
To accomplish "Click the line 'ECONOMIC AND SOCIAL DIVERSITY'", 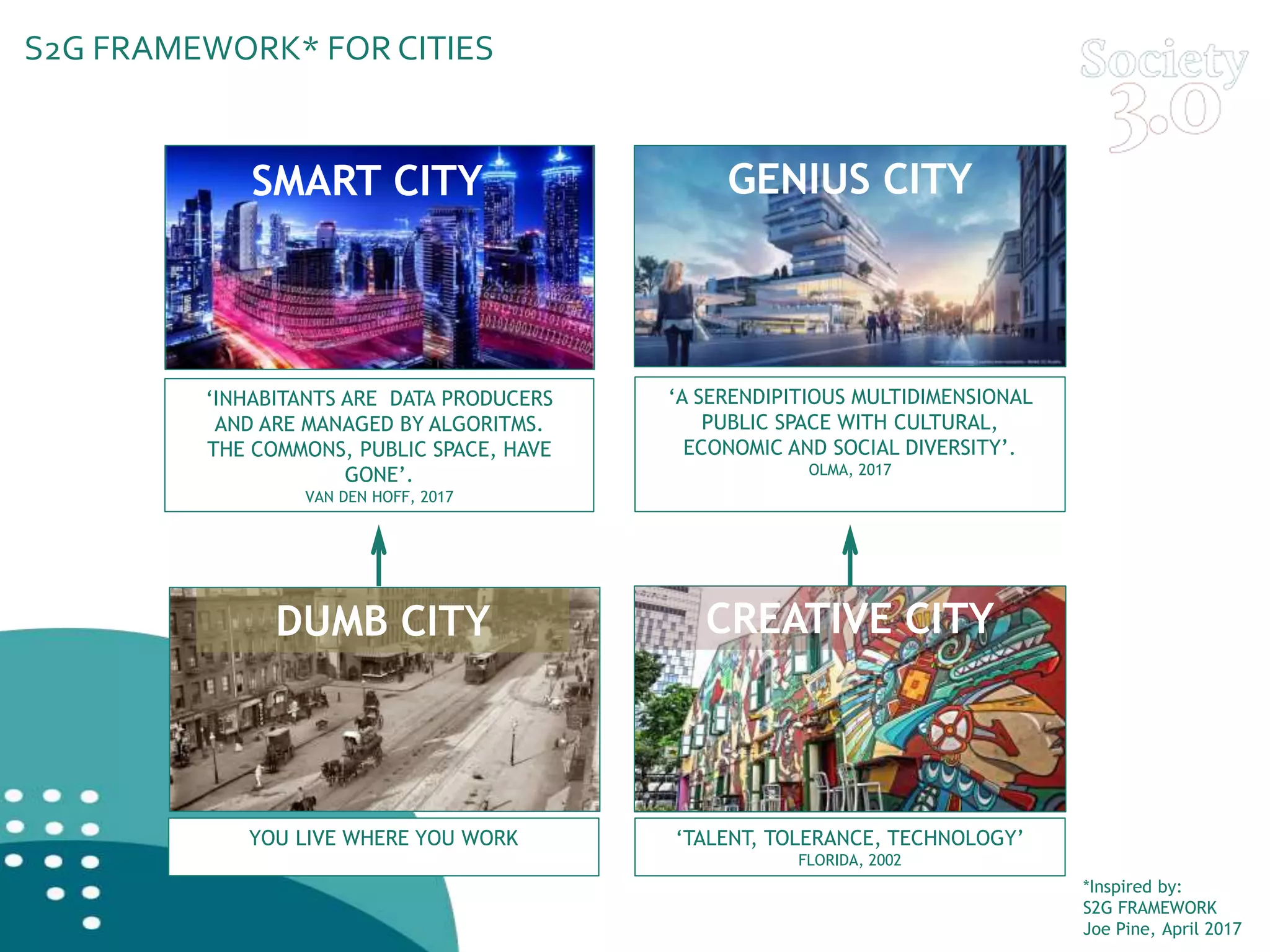I will pyautogui.click(x=849, y=447).
